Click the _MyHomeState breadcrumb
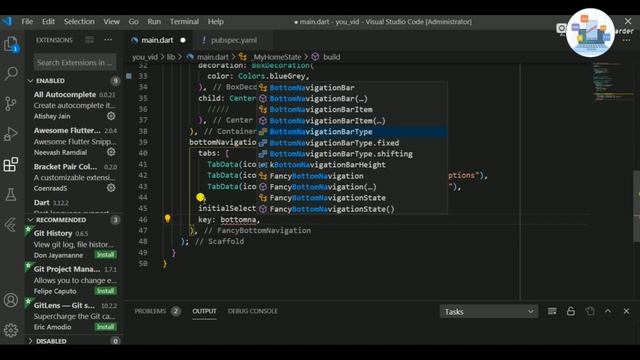This screenshot has width=640, height=360. click(x=277, y=57)
